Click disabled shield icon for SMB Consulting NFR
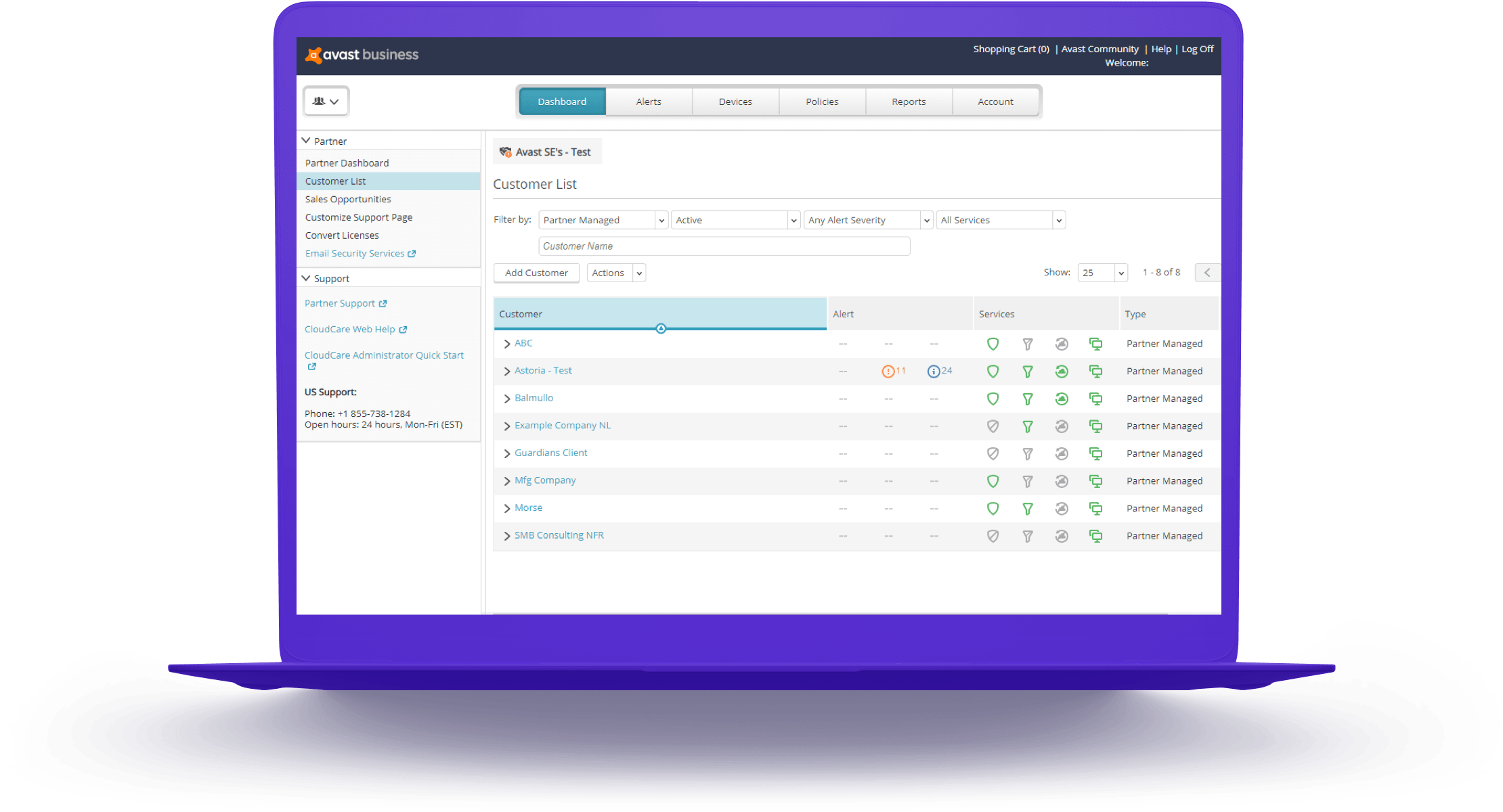The image size is (1503, 812). [x=993, y=536]
